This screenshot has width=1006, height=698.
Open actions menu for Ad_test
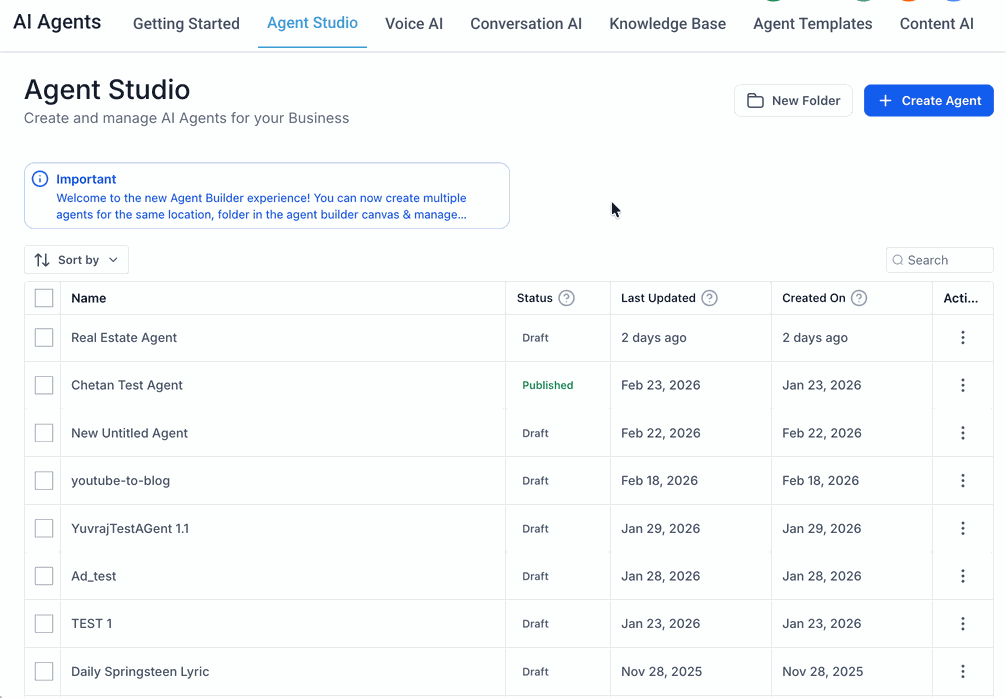click(x=962, y=576)
